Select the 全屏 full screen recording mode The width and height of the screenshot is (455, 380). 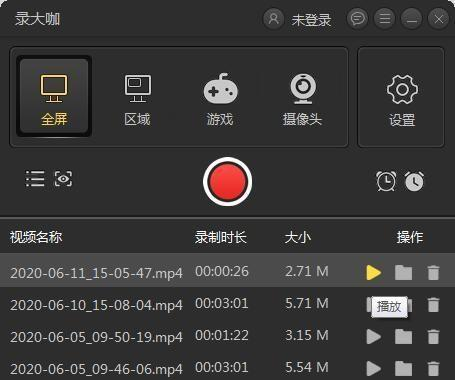54,96
